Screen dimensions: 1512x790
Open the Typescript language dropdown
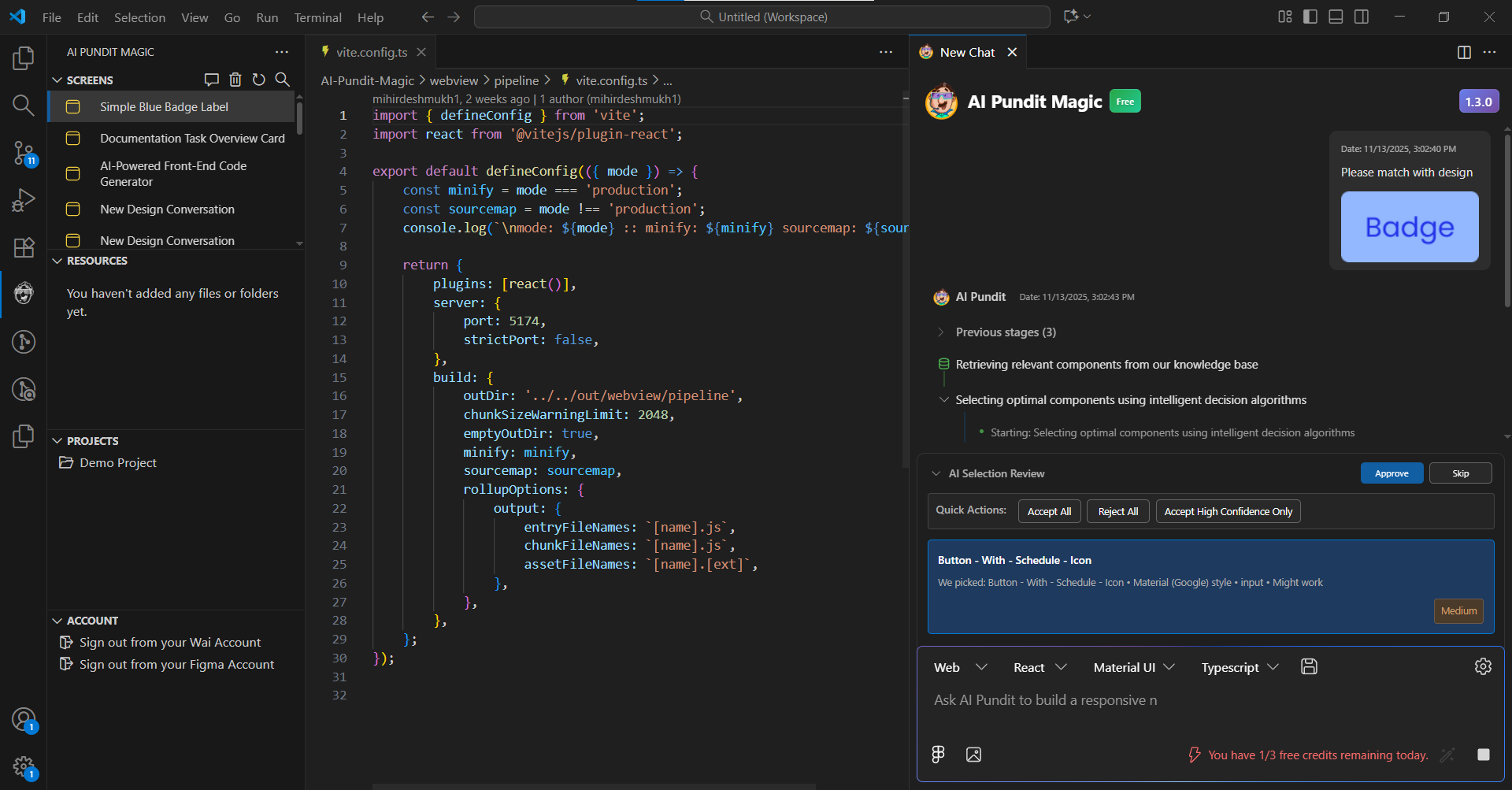[x=1239, y=666]
